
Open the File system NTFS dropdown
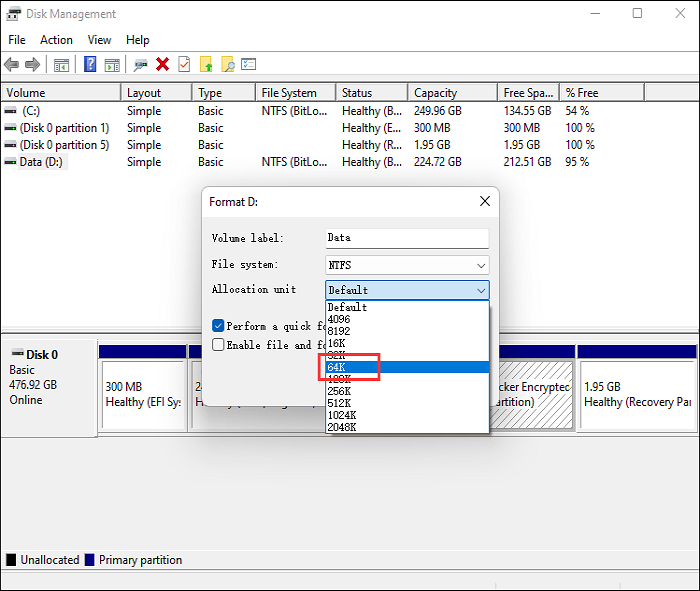407,265
